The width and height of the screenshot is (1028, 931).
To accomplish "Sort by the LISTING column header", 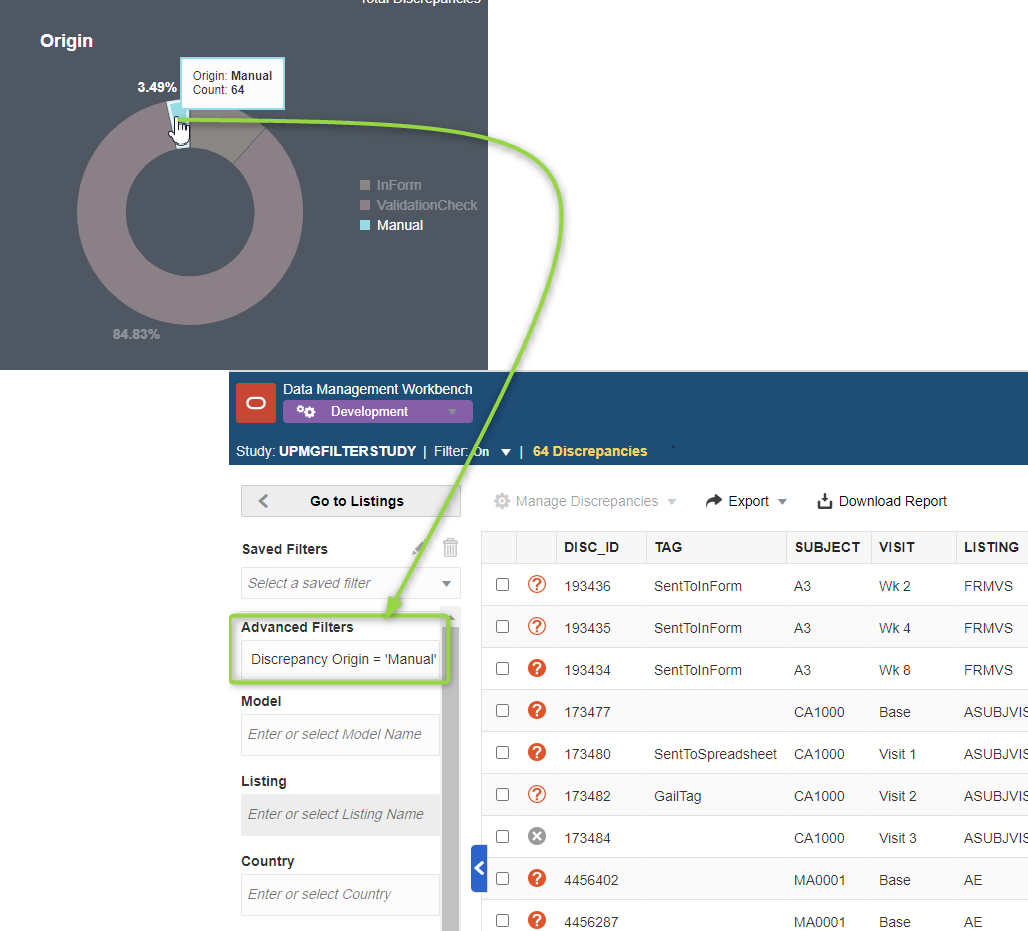I will pyautogui.click(x=991, y=547).
